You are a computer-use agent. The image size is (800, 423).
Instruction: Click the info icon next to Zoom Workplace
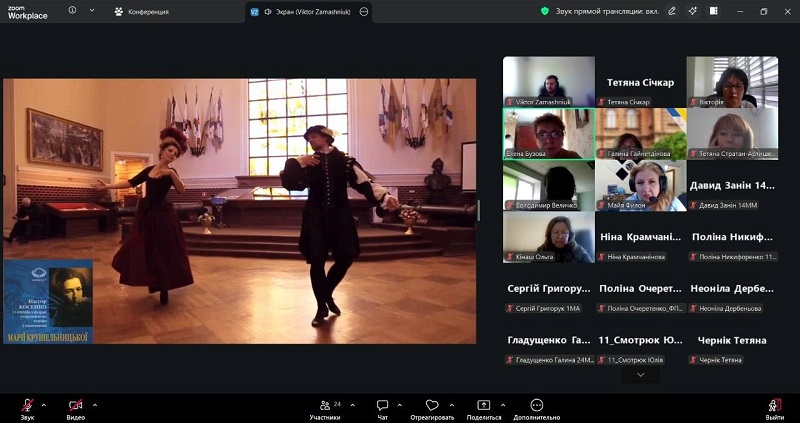[x=72, y=11]
